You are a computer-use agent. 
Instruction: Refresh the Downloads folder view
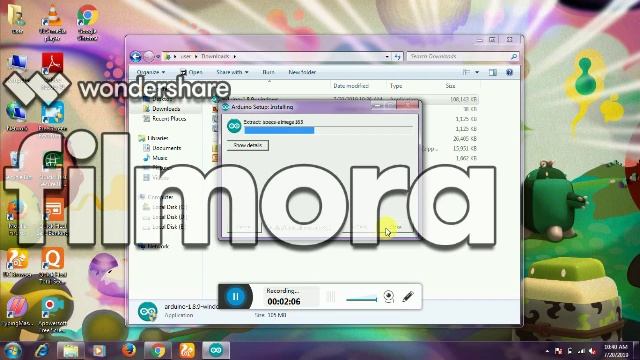point(397,57)
